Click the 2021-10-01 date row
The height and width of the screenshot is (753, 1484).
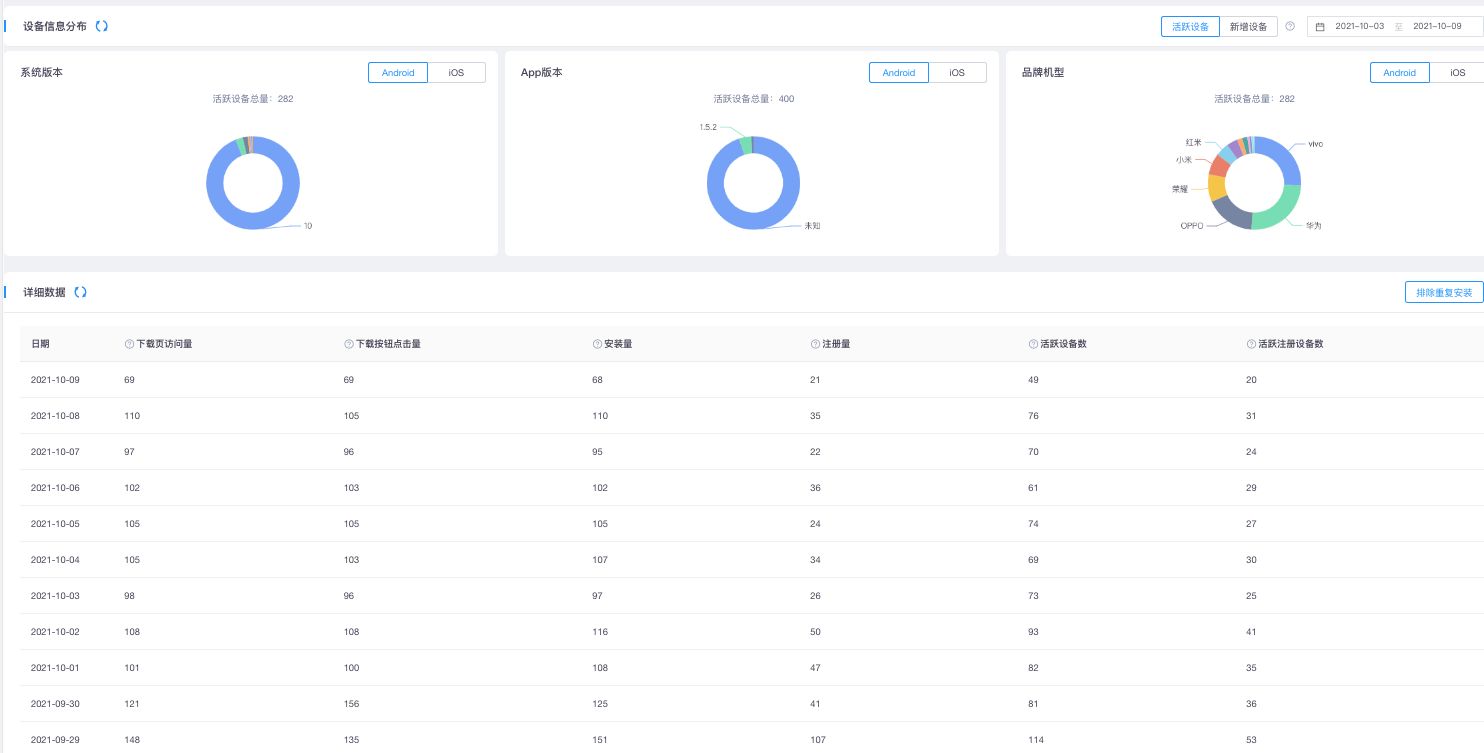(752, 668)
